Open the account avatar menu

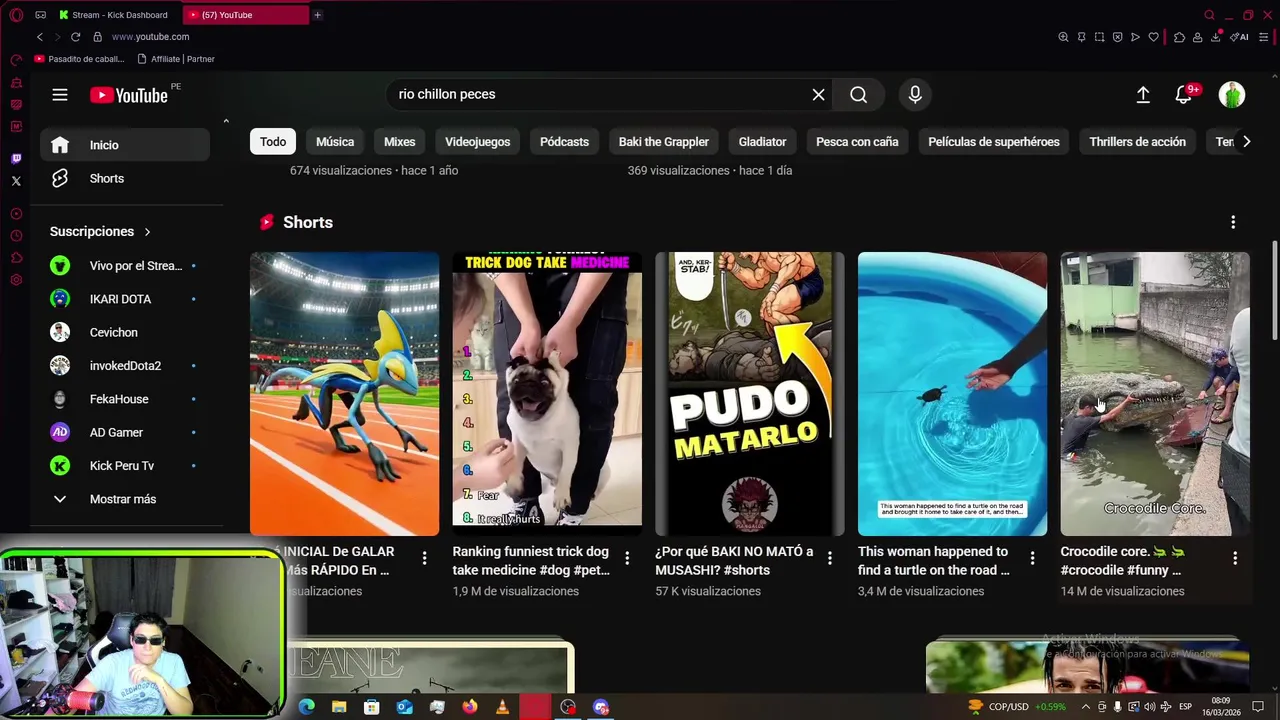click(1232, 95)
